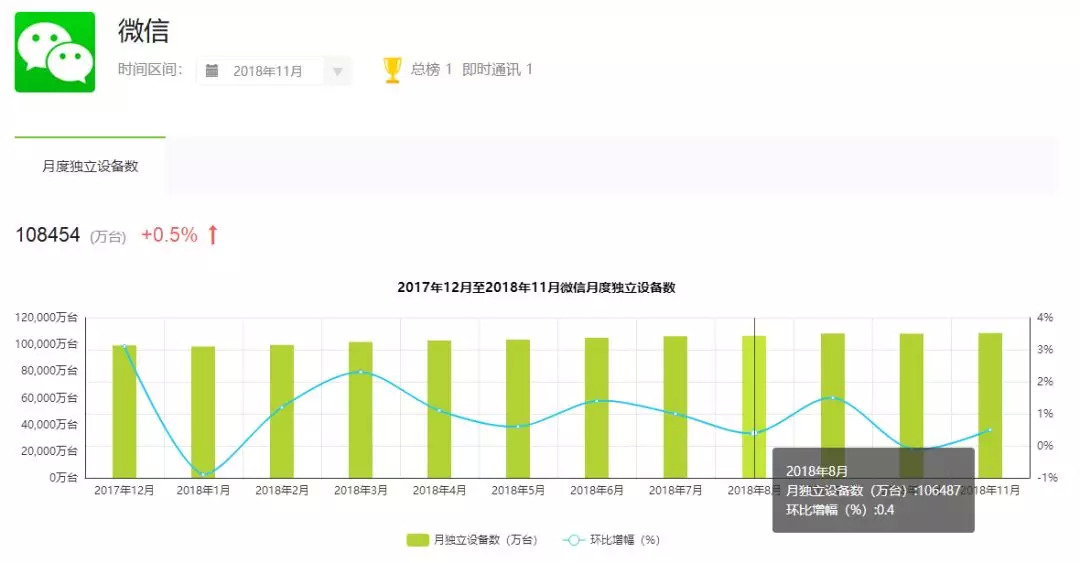Click the 2018年3月 bar
This screenshot has height=563, width=1080.
[x=360, y=410]
